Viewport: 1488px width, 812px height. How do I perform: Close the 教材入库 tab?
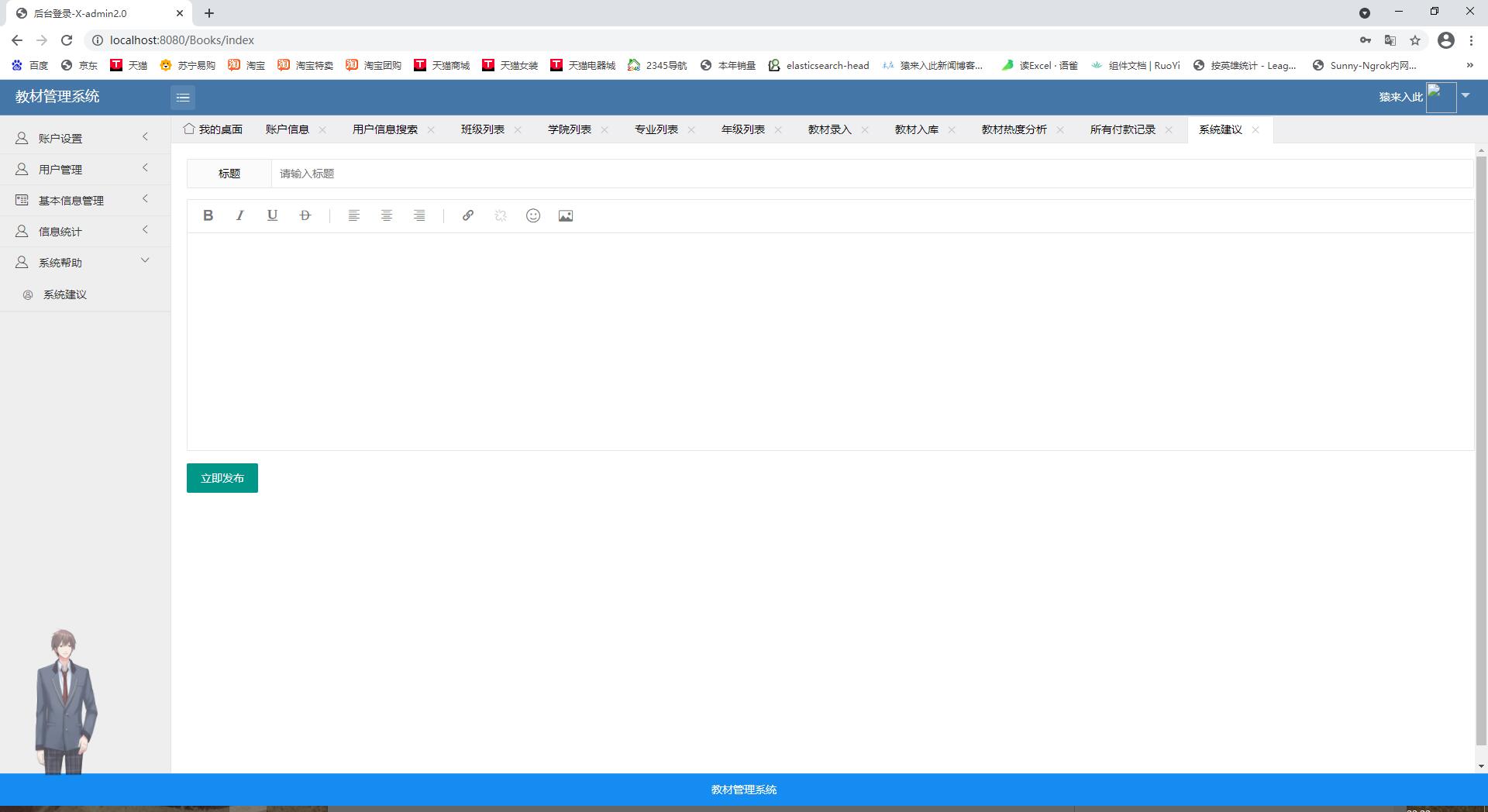pos(952,129)
